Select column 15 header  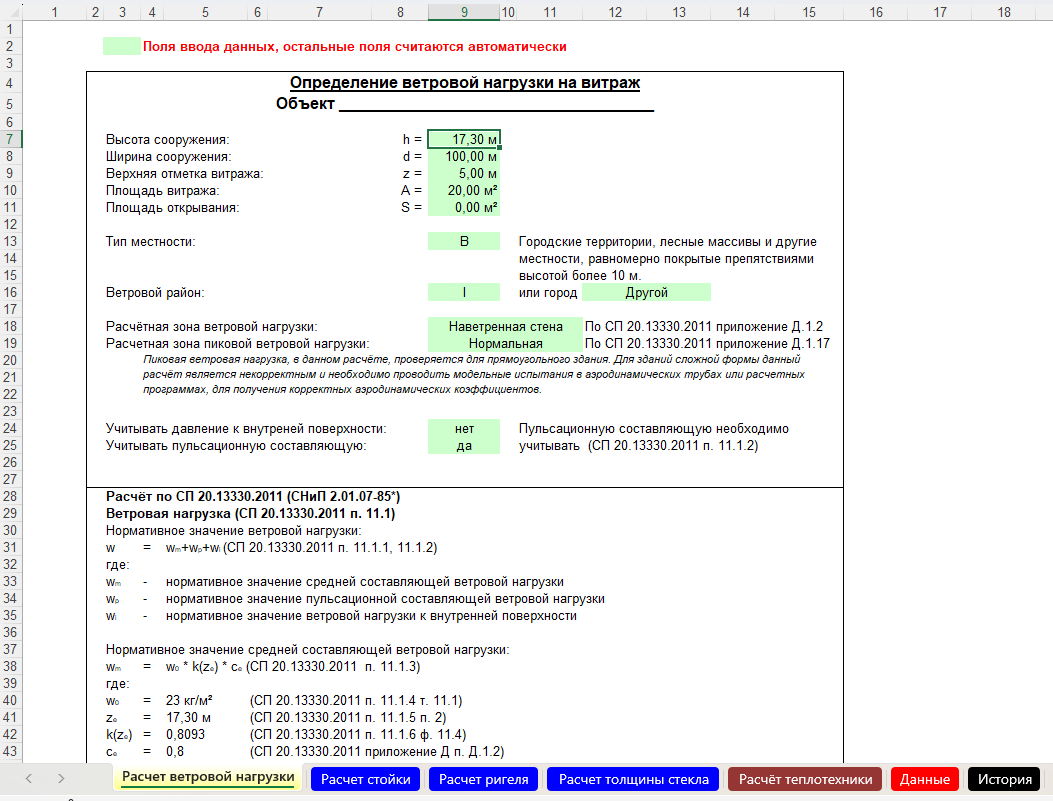[809, 12]
